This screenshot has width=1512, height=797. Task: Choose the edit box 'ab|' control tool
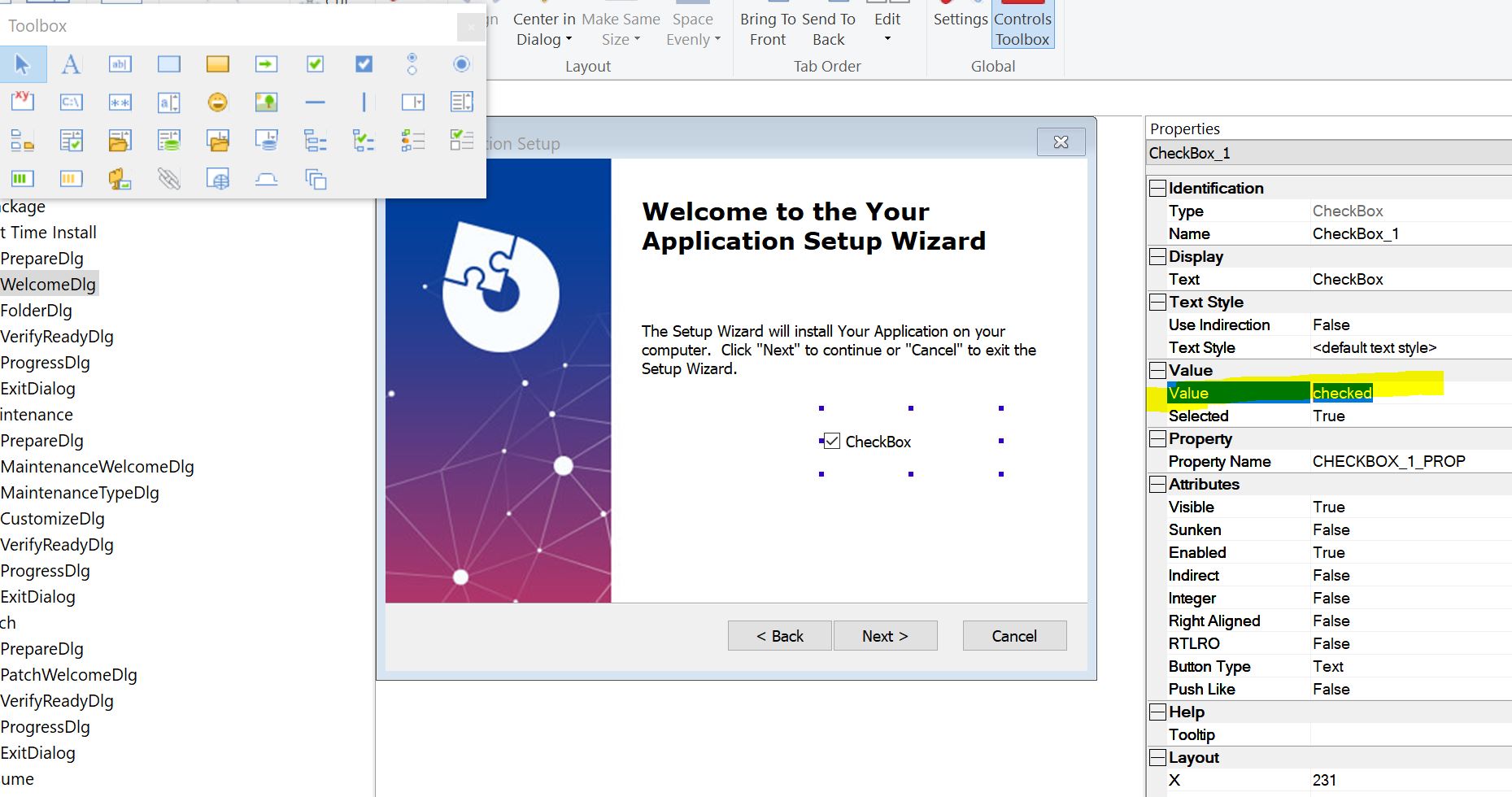point(120,64)
